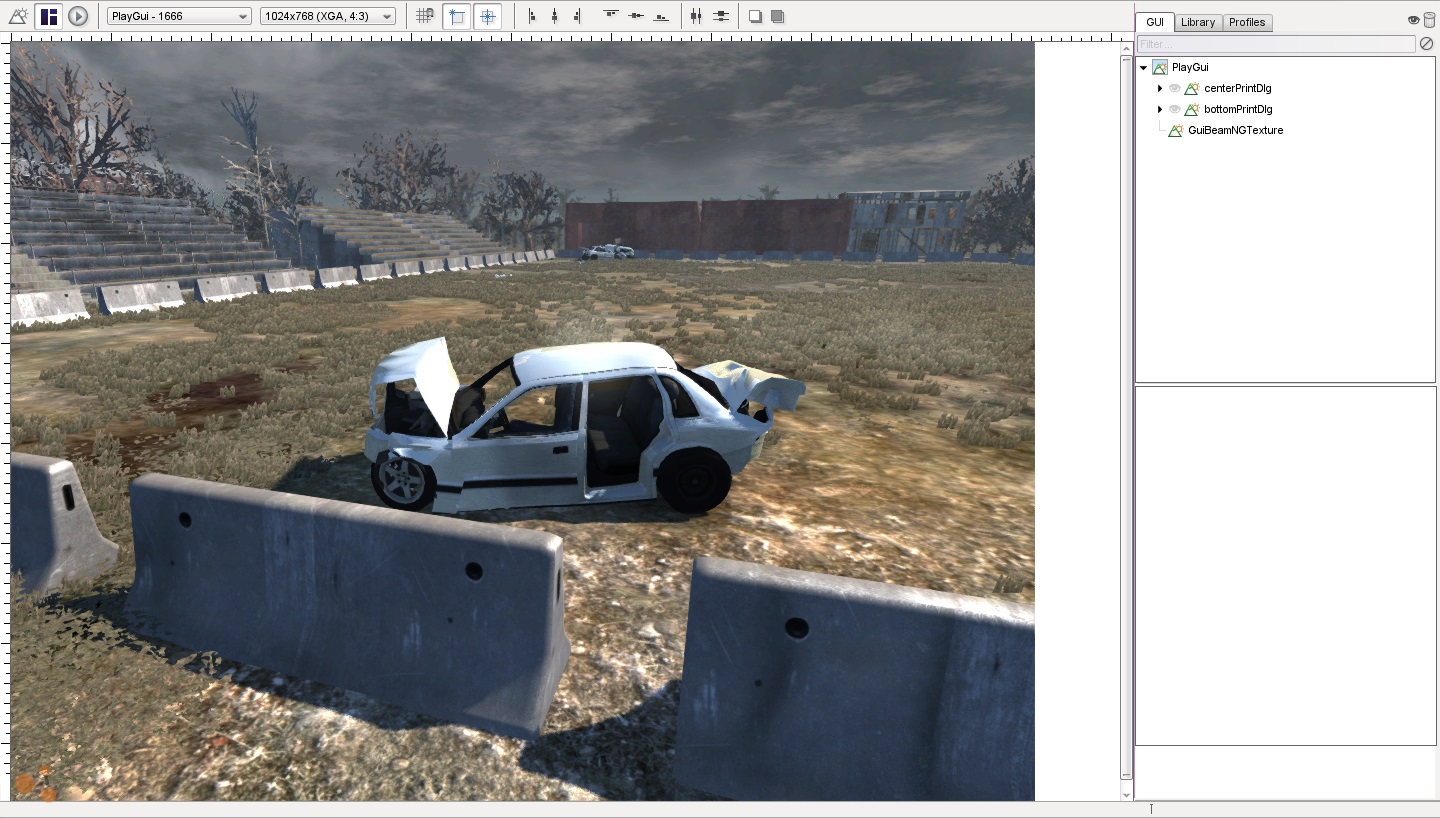Expand the centerPrintDlg node
The width and height of the screenshot is (1440, 818).
pyautogui.click(x=1160, y=88)
